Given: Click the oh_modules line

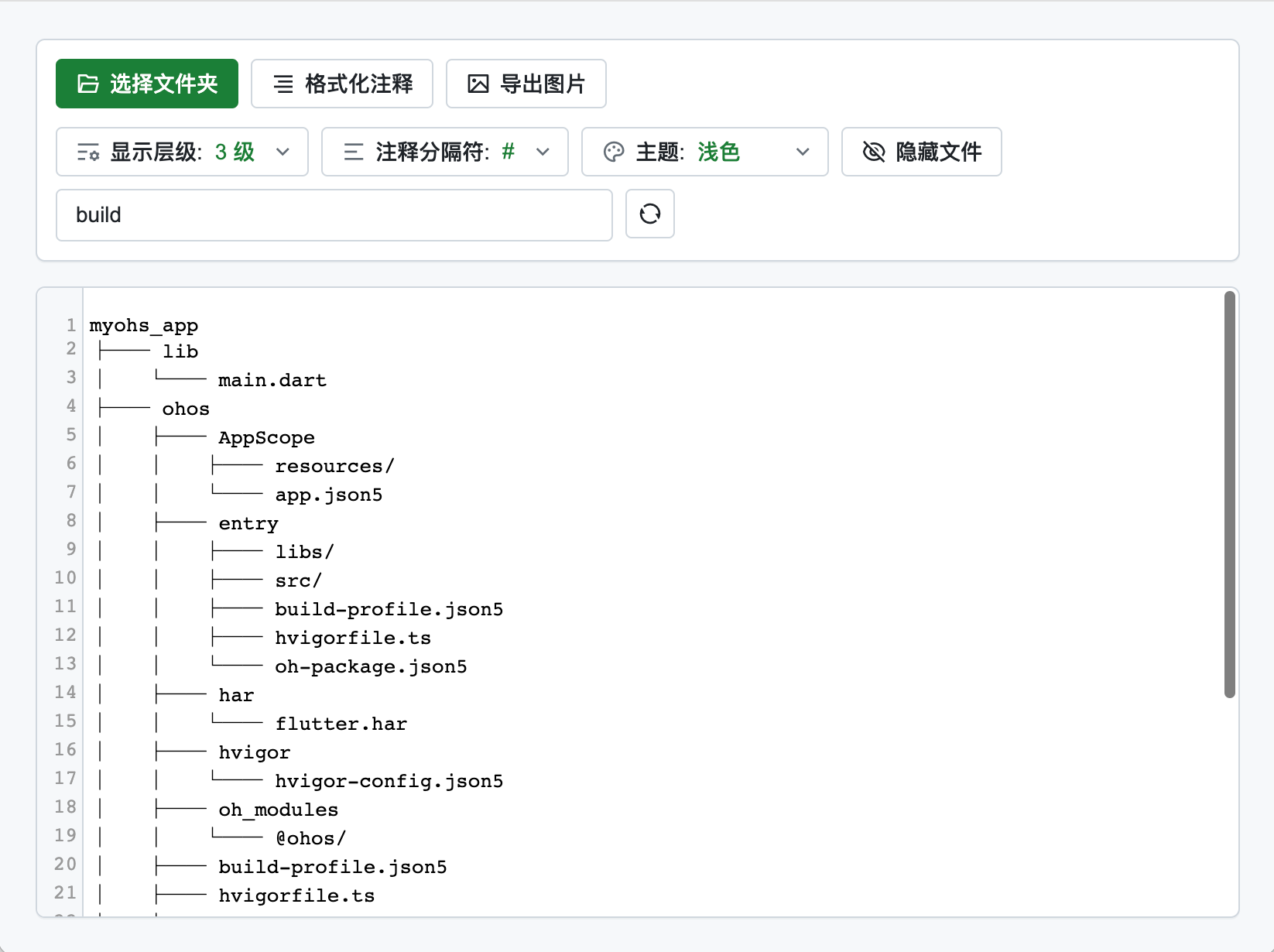Looking at the screenshot, I should click(x=279, y=810).
